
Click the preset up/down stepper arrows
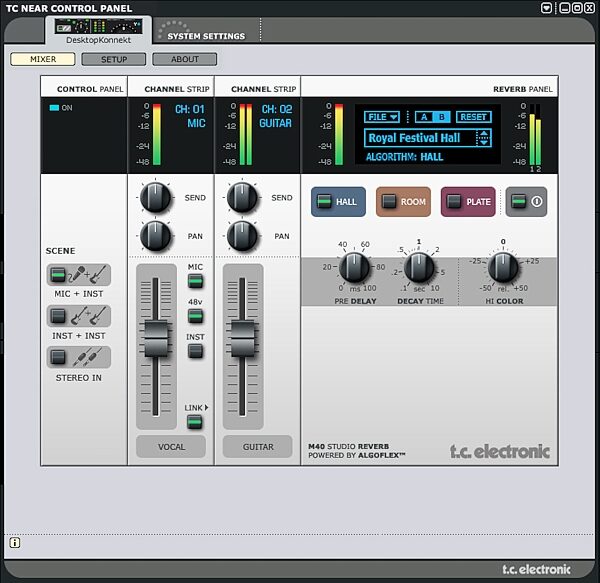tap(484, 138)
